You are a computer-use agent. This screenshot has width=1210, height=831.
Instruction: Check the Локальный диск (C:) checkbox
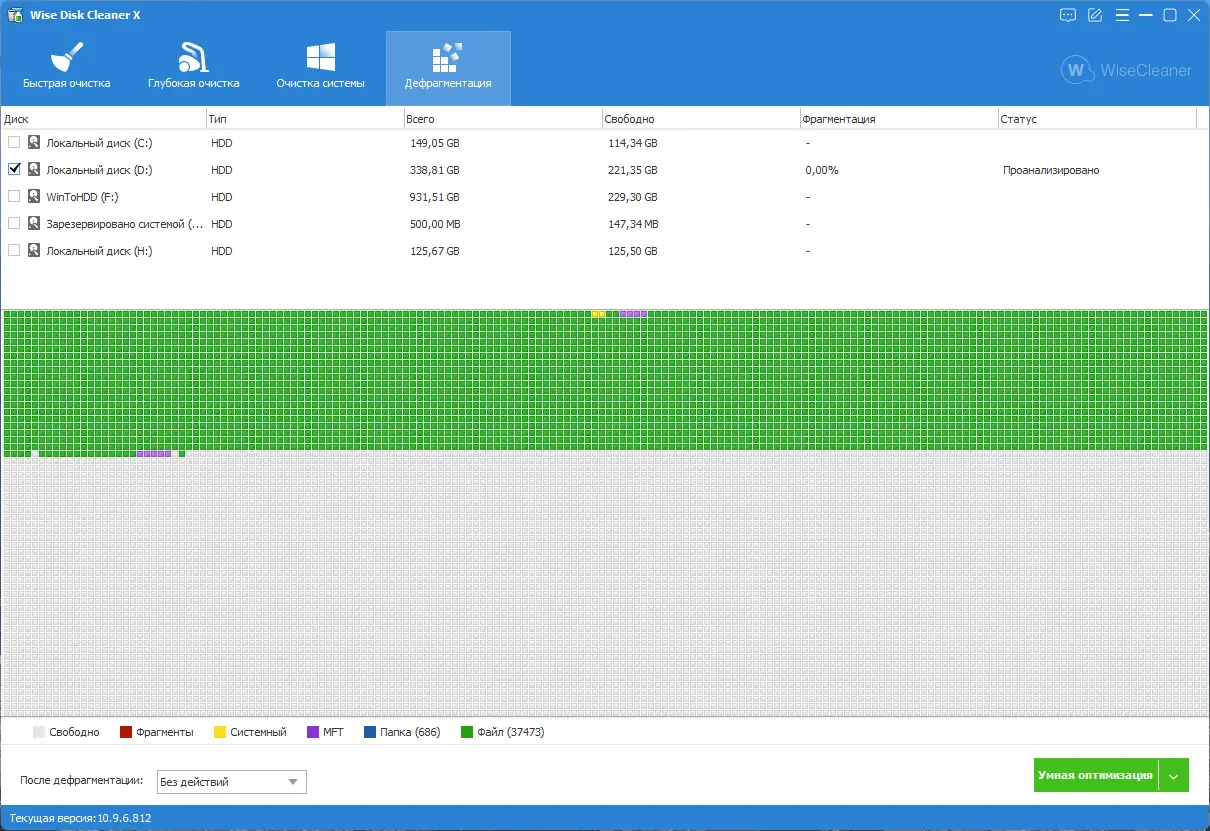(14, 143)
